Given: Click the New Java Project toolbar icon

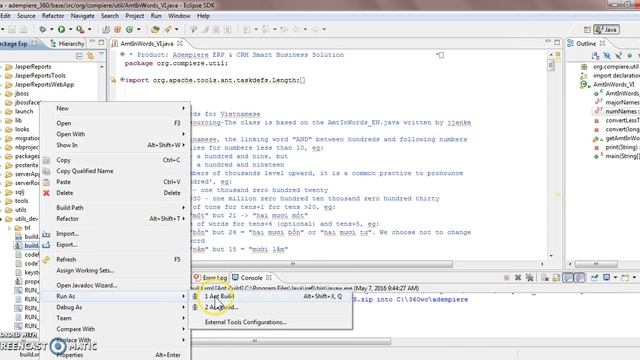Looking at the screenshot, I should coord(106,29).
